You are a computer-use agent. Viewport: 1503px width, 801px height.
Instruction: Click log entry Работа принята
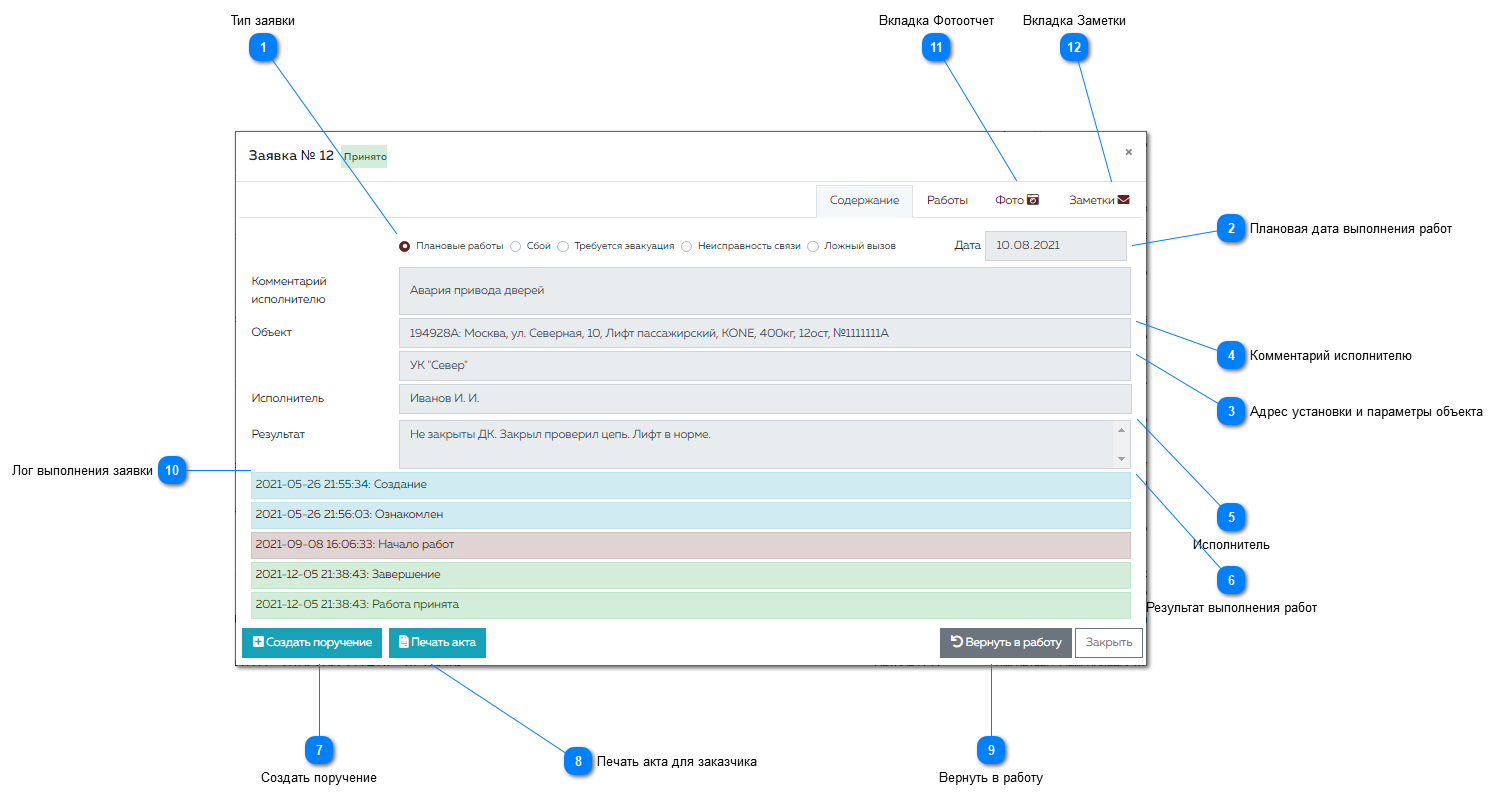coord(691,605)
